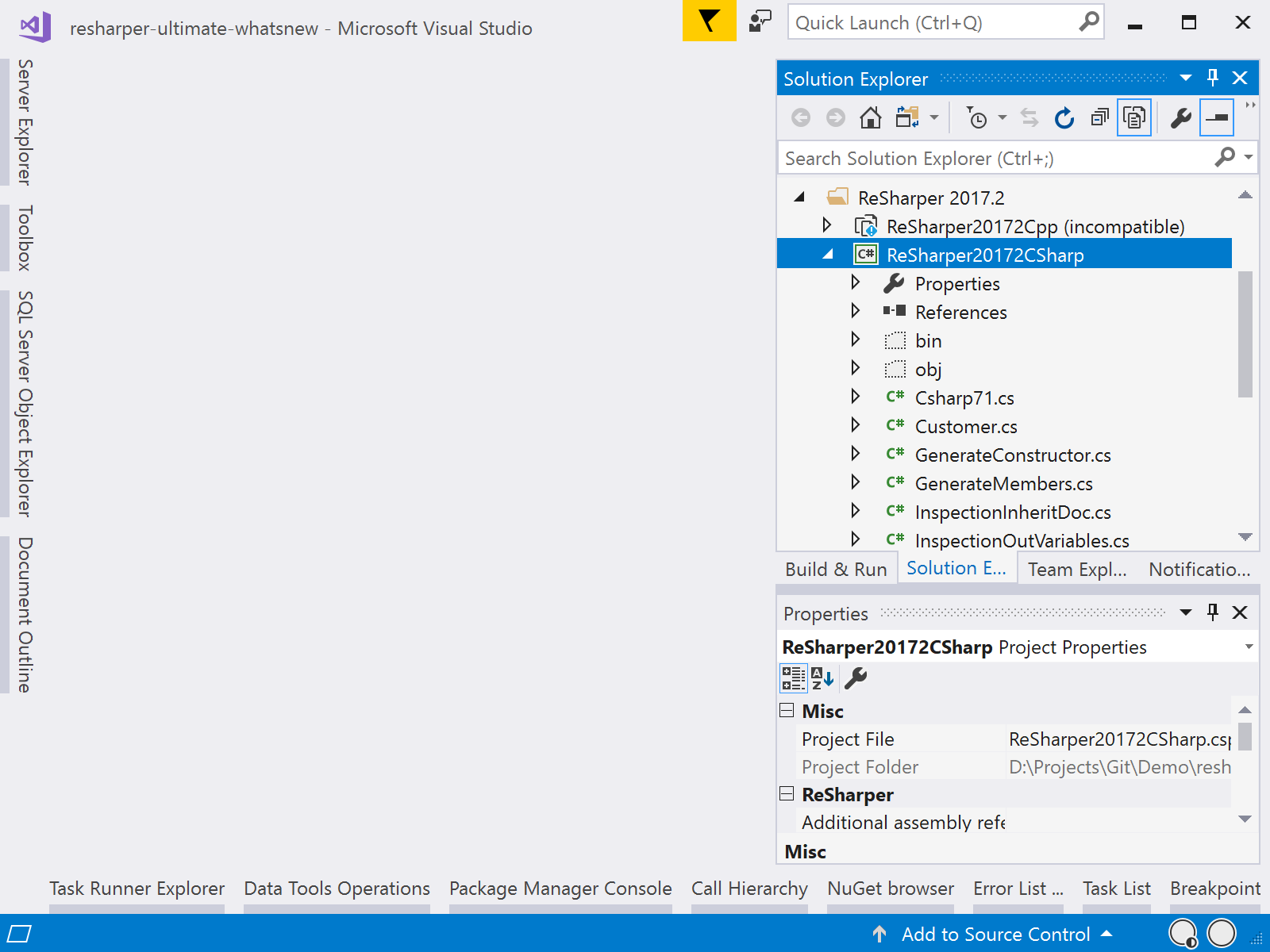Toggle the Show All Files button

coord(1134,118)
